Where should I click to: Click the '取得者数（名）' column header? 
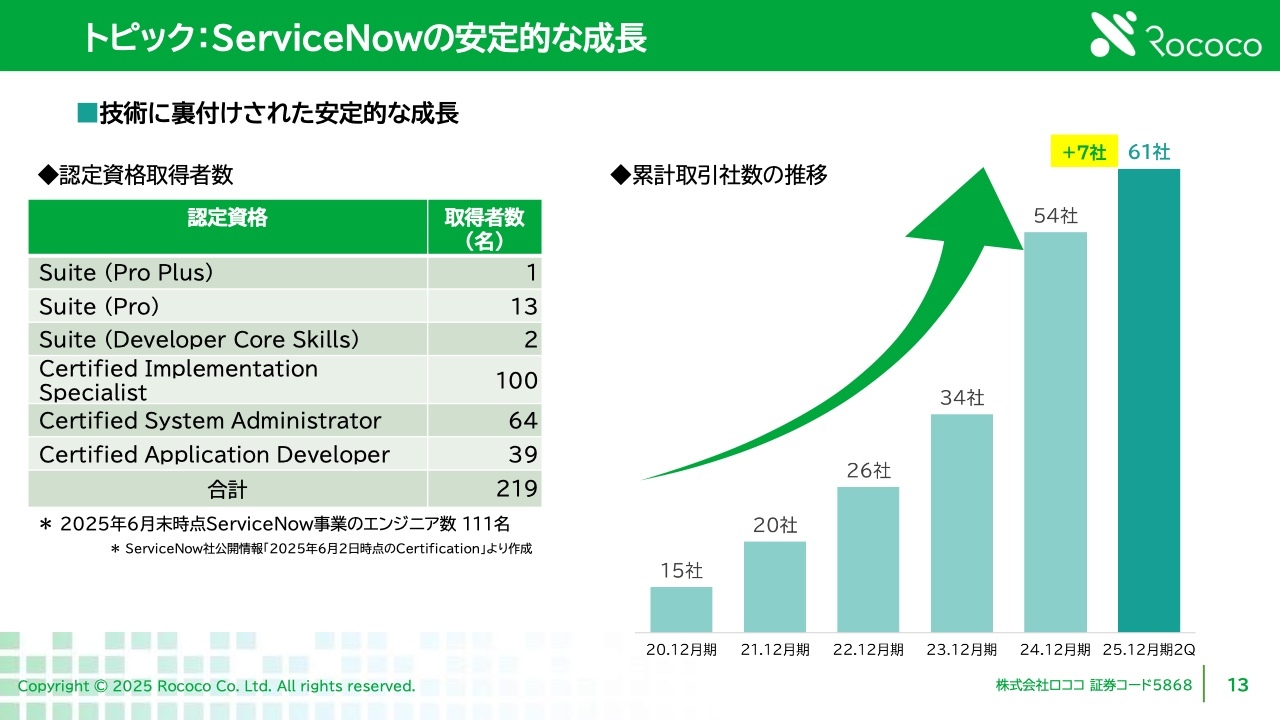(485, 228)
